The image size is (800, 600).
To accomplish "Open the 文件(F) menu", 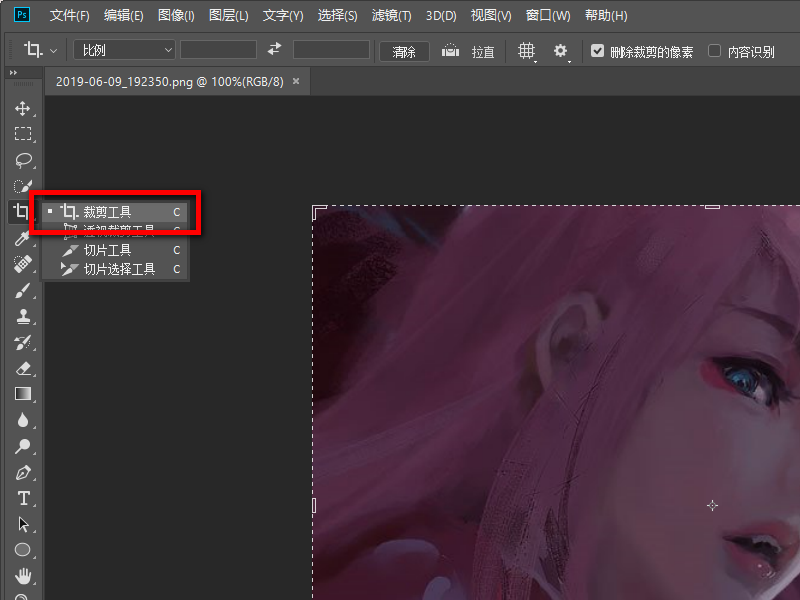I will (x=69, y=15).
